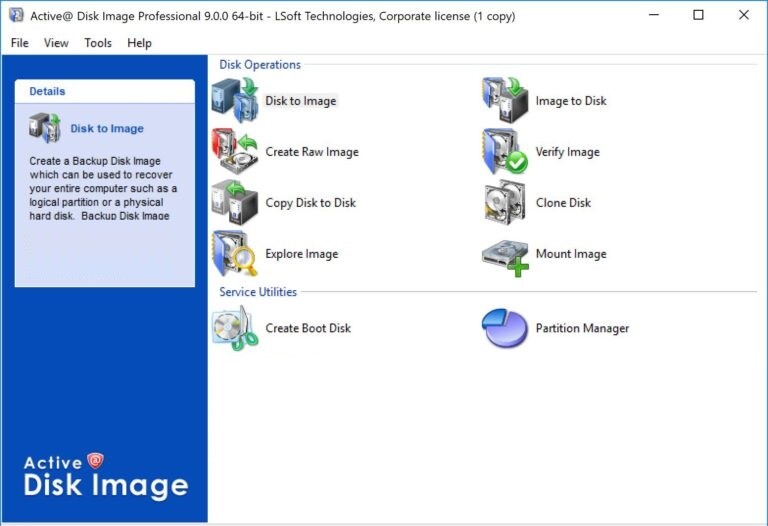Image resolution: width=768 pixels, height=526 pixels.
Task: Click the Details panel header
Action: coord(105,91)
